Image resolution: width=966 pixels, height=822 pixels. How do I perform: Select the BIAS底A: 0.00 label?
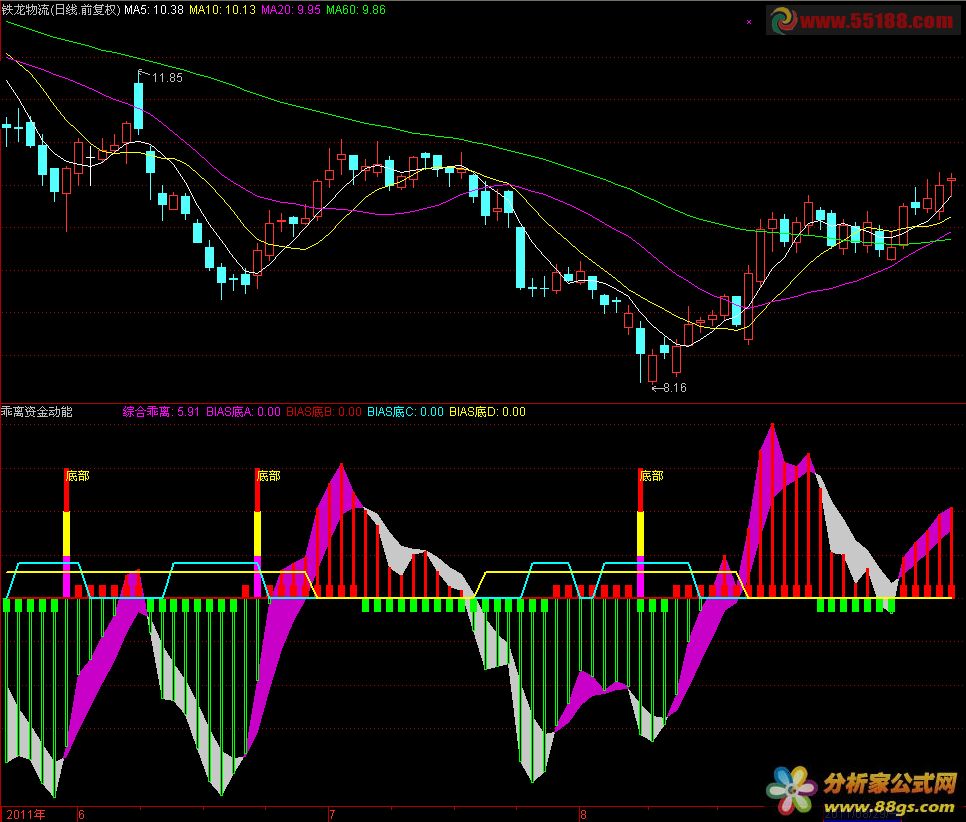click(243, 412)
